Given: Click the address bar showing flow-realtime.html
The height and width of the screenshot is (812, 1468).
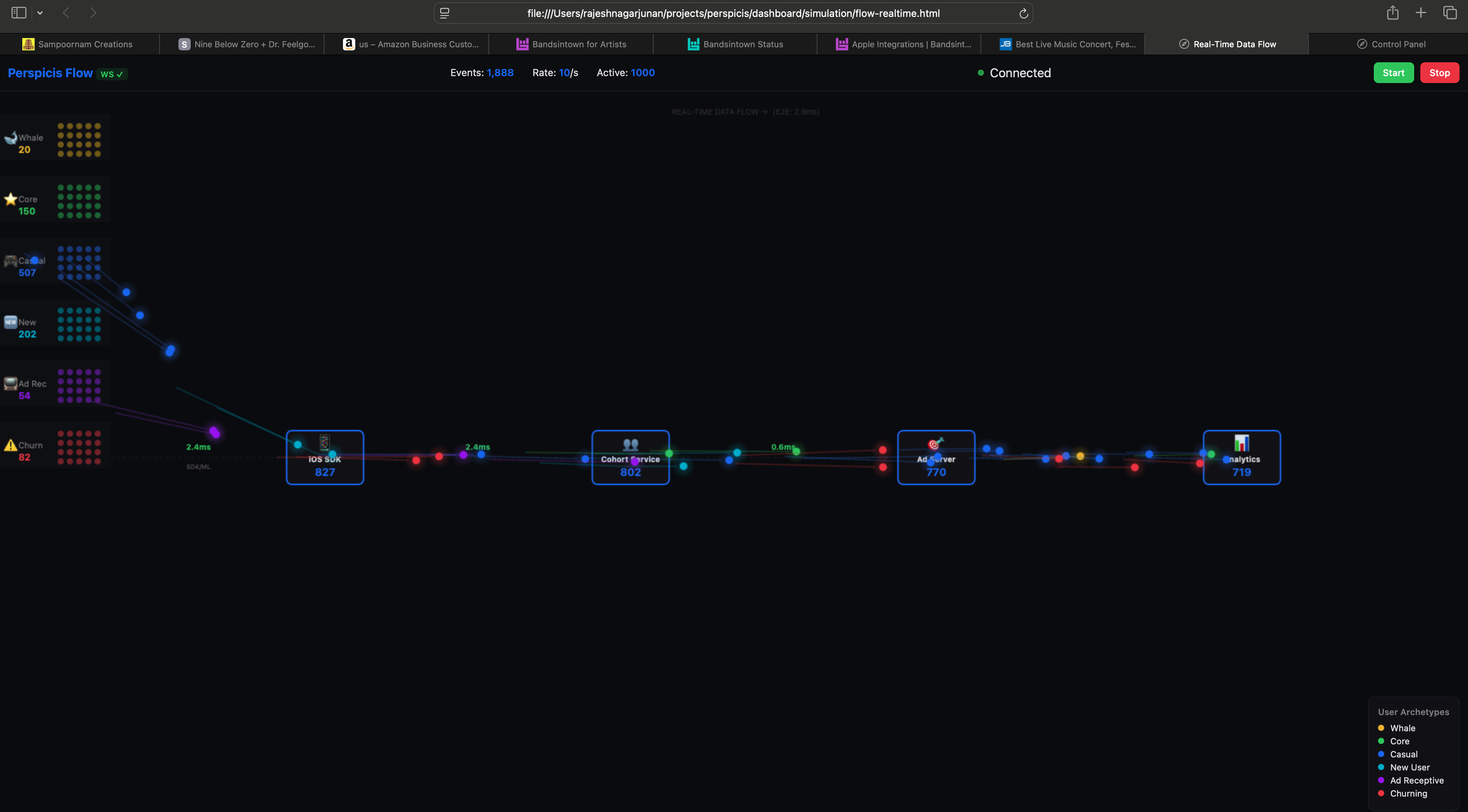Looking at the screenshot, I should [733, 13].
